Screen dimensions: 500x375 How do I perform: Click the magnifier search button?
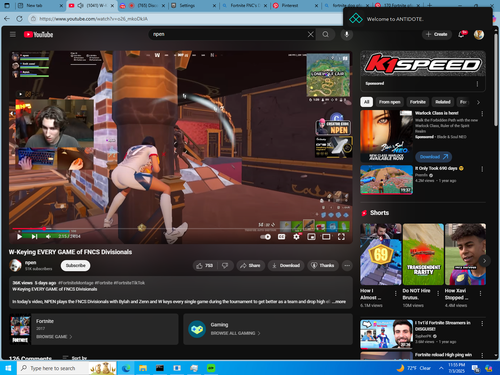click(x=326, y=34)
